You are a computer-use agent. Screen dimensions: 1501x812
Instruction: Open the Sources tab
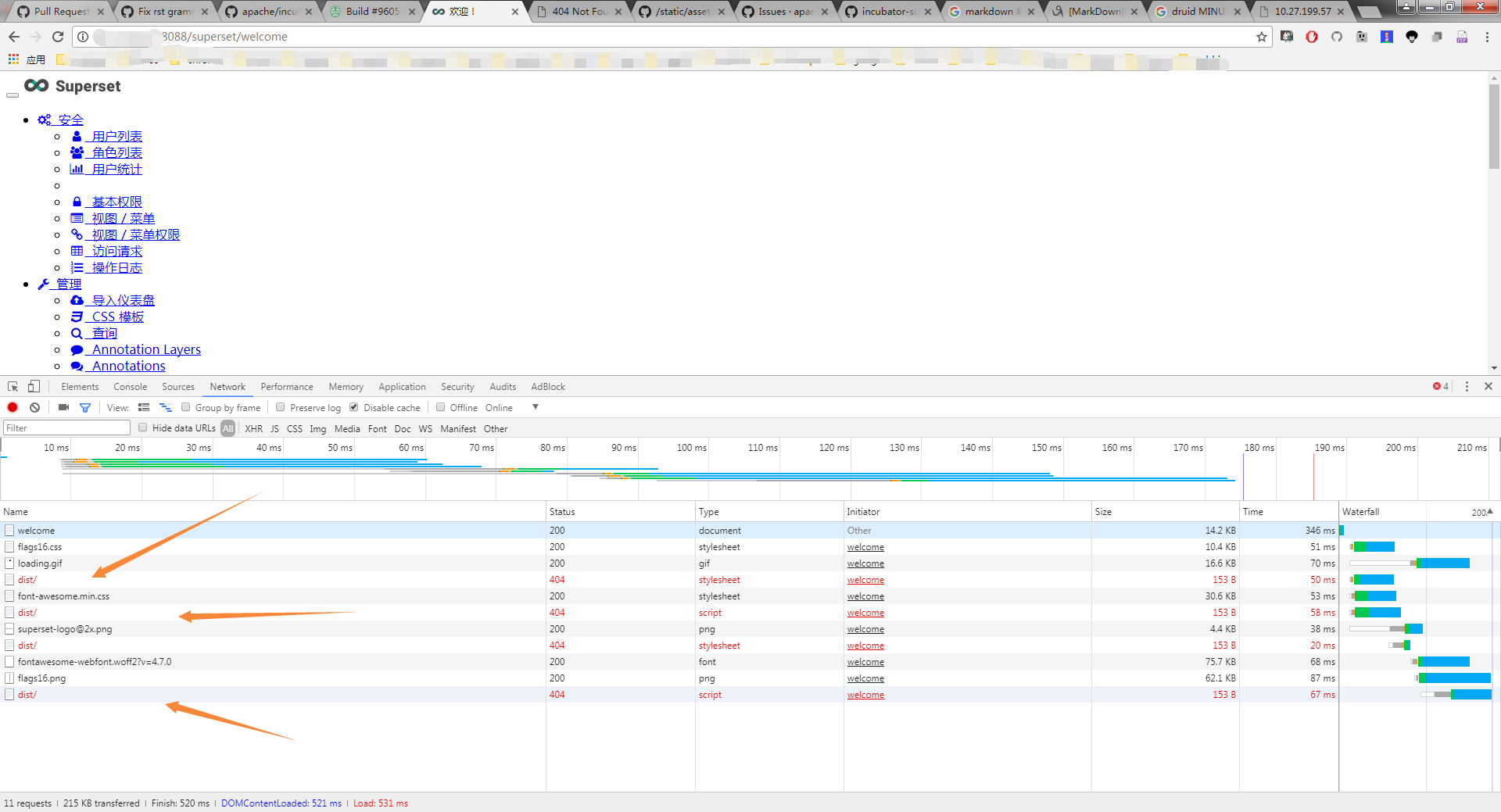(178, 386)
